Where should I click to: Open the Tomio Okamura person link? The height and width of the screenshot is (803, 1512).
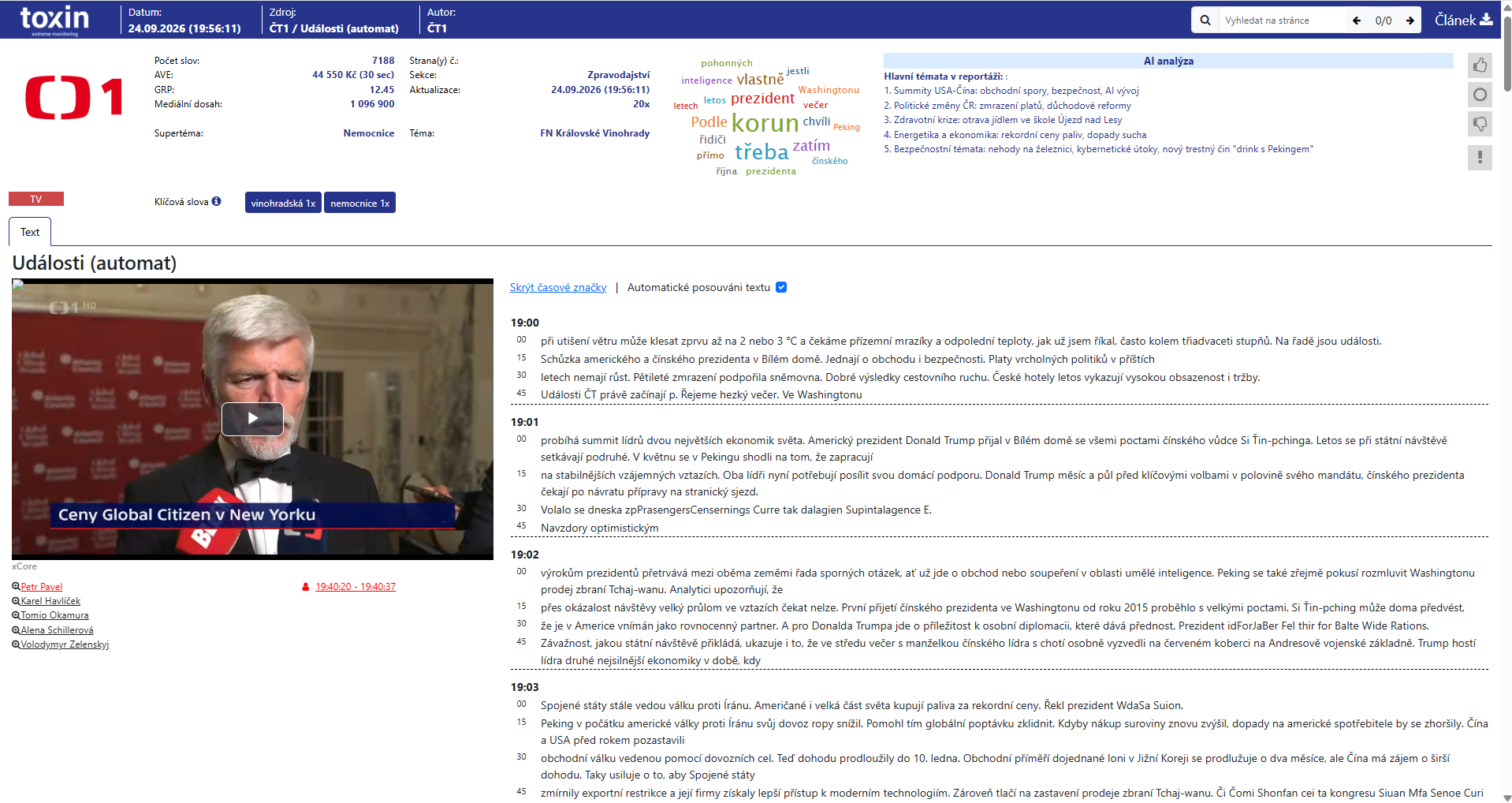54,615
